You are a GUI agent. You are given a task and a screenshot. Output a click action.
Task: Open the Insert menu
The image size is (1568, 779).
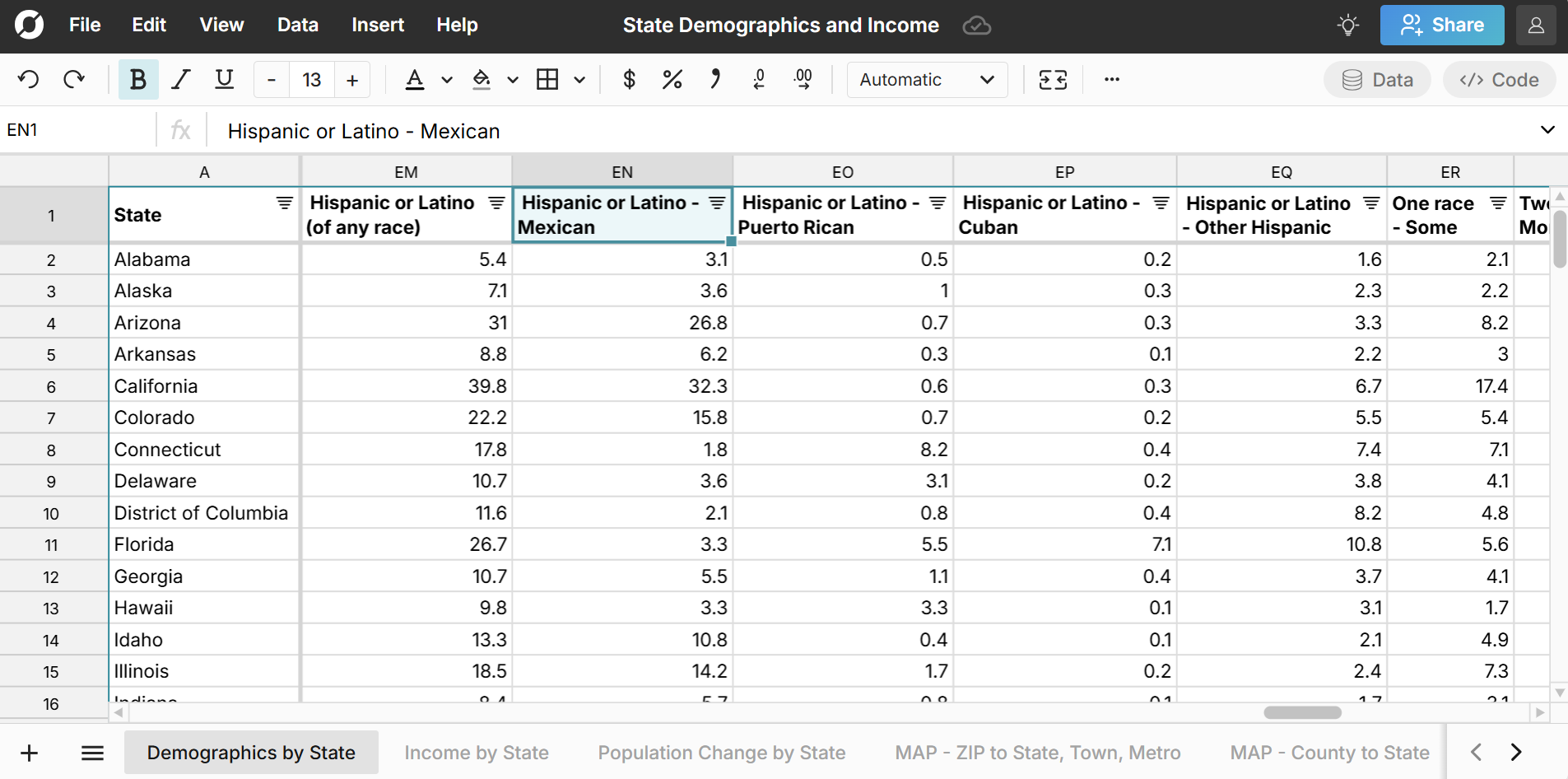[x=377, y=26]
